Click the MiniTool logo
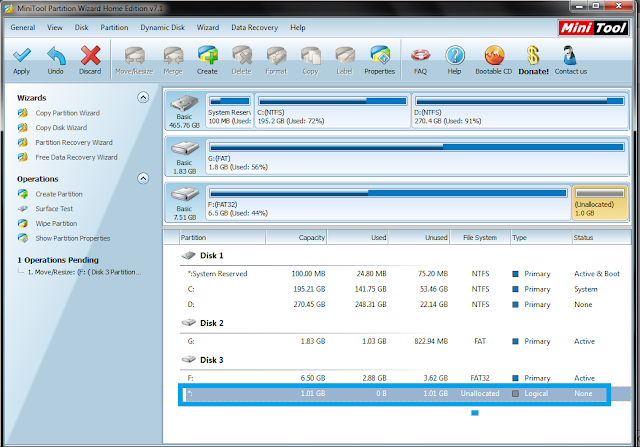This screenshot has height=447, width=640. click(593, 28)
